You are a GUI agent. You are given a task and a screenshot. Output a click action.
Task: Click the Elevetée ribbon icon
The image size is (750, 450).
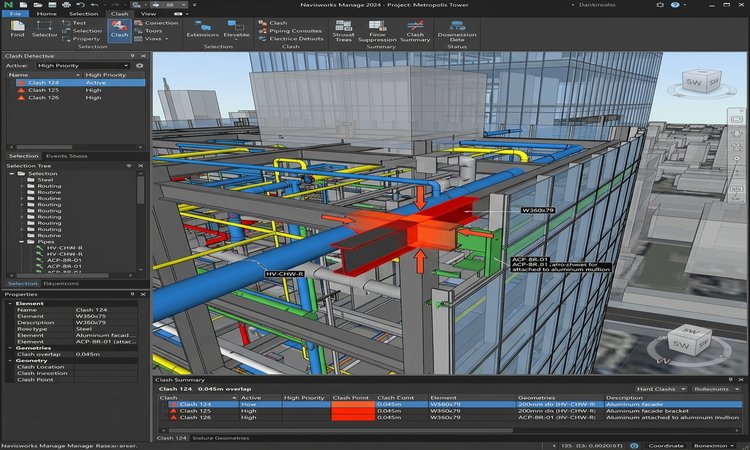(x=236, y=29)
